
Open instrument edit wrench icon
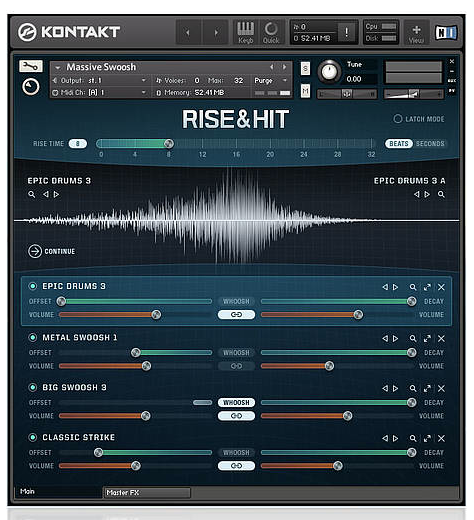pyautogui.click(x=31, y=66)
